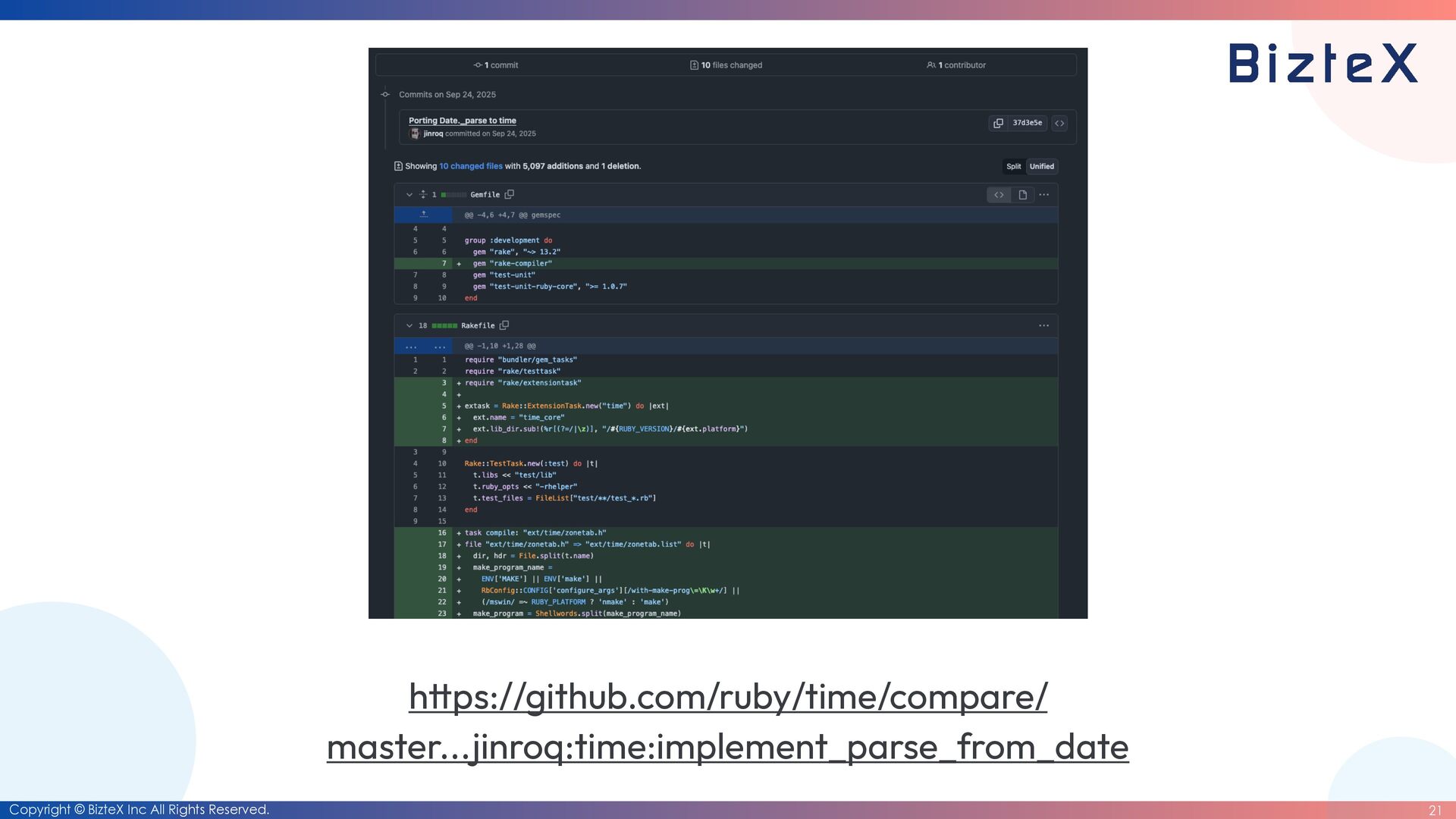Show Gemfile rich file view
Image resolution: width=1456 pixels, height=819 pixels.
click(1022, 195)
